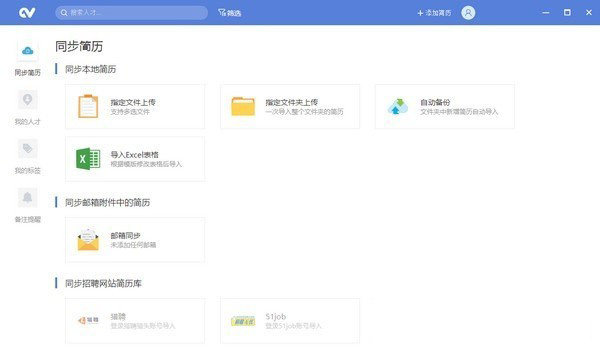600x360 pixels.
Task: Select the 51job card title
Action: 276,316
